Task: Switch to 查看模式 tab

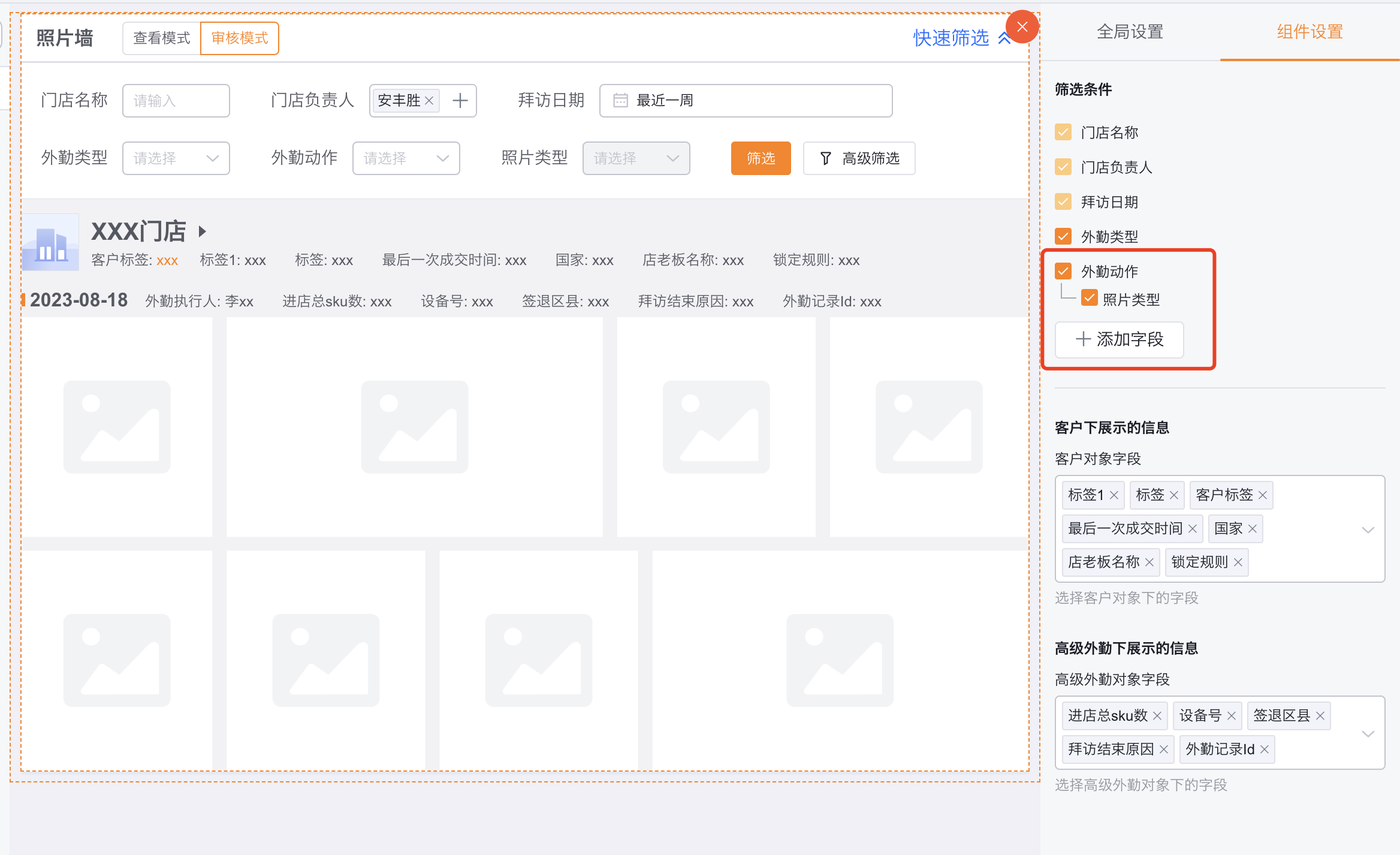Action: click(x=161, y=38)
